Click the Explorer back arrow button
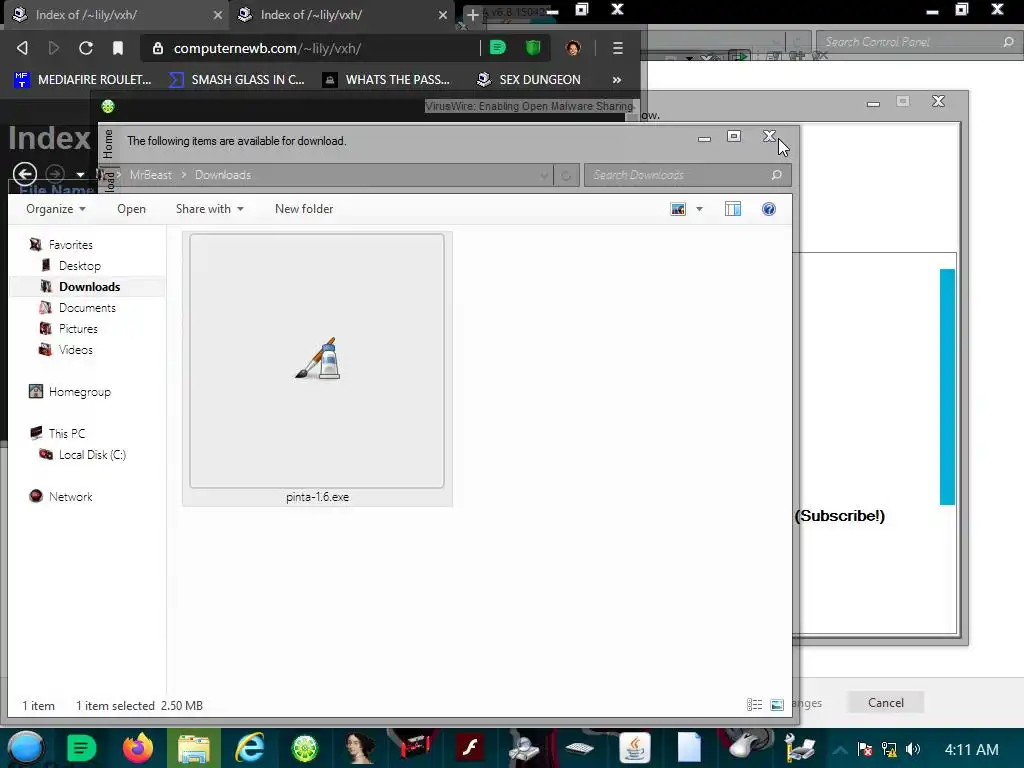 (x=25, y=174)
